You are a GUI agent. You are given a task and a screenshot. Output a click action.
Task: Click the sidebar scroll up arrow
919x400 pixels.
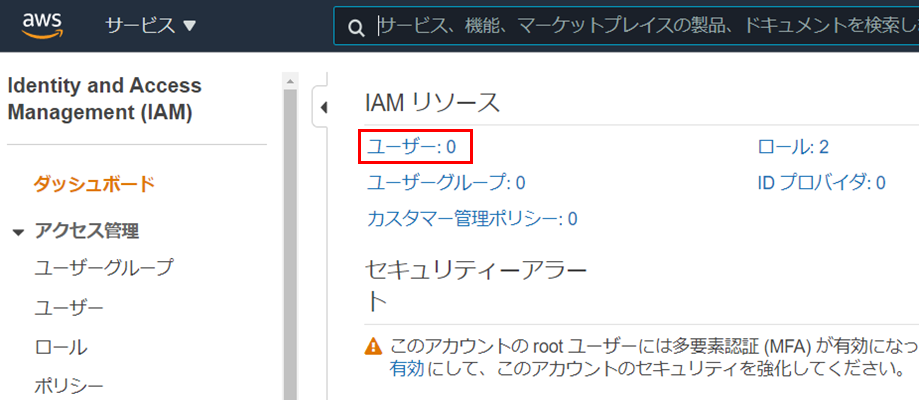[x=290, y=80]
